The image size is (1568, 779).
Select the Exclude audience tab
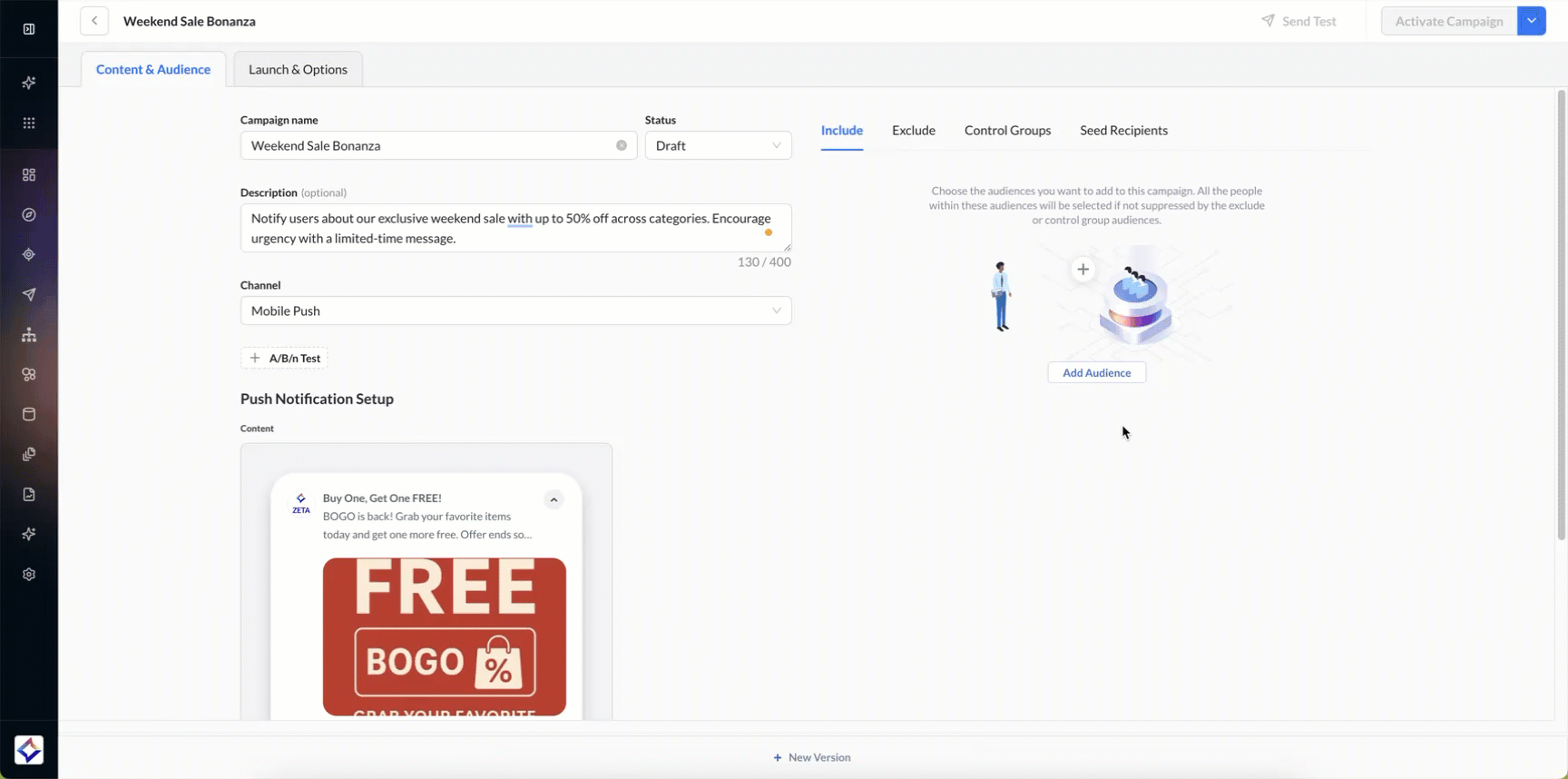pos(913,131)
